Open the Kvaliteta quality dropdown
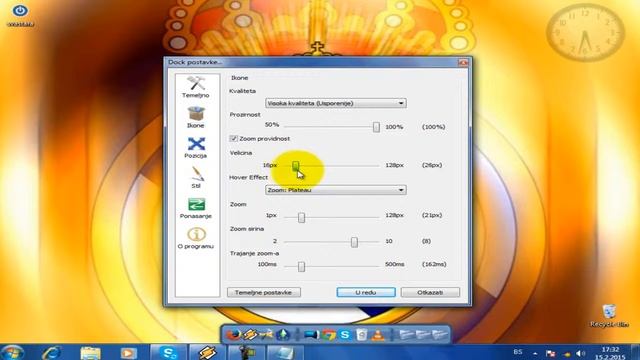This screenshot has height=360, width=640. [336, 103]
